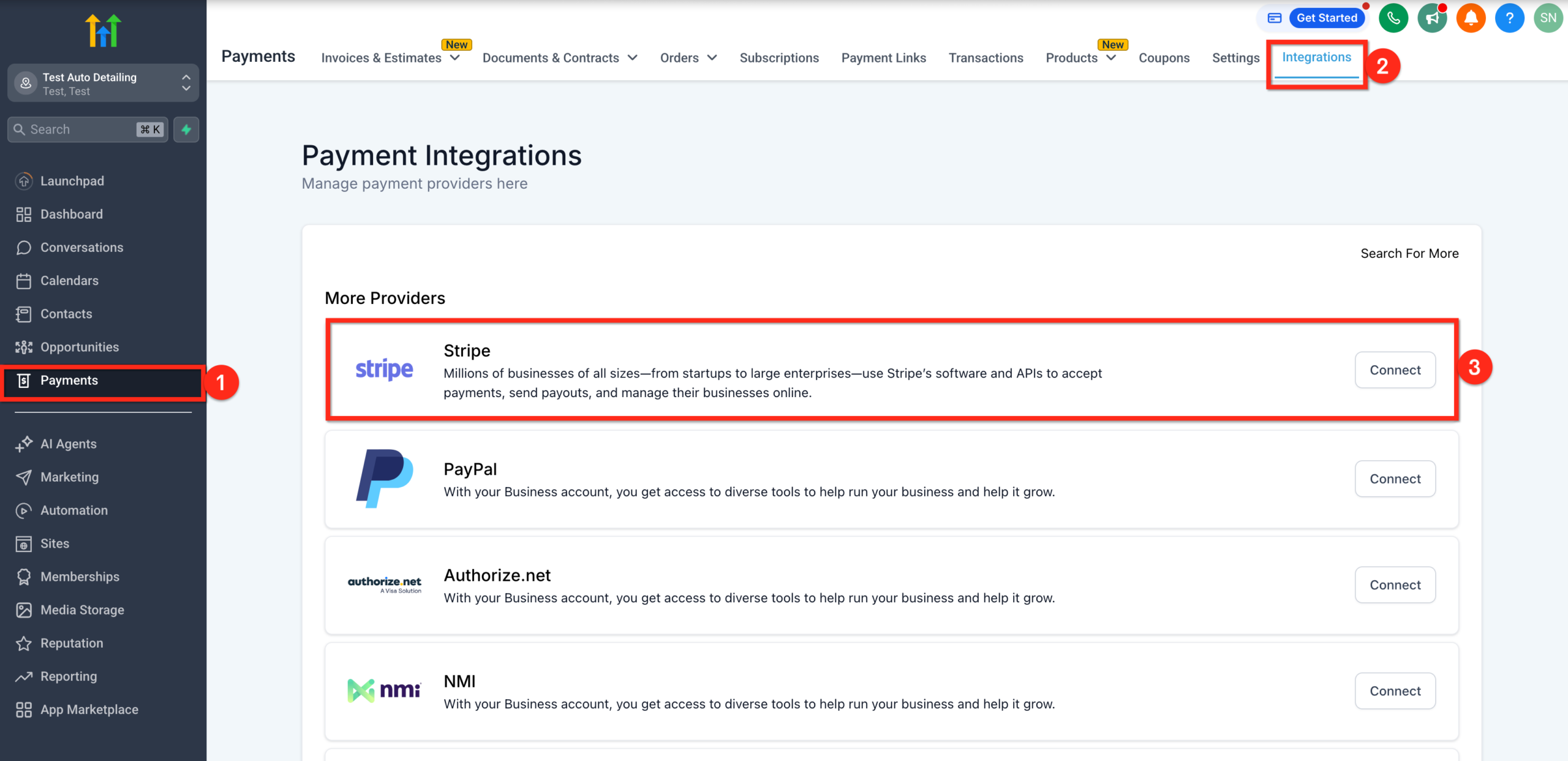The image size is (1568, 761).
Task: Switch to the Subscriptions tab
Action: click(779, 58)
